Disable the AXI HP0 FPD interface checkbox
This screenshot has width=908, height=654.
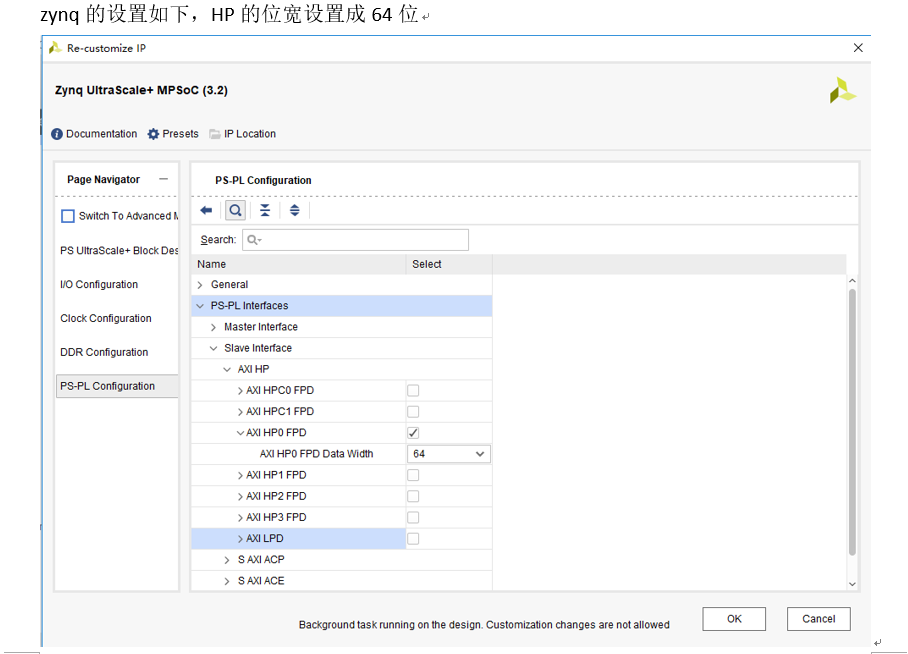[x=413, y=432]
